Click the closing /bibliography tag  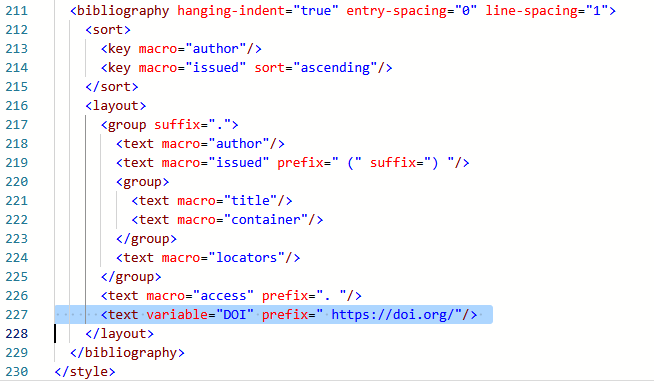[x=127, y=352]
